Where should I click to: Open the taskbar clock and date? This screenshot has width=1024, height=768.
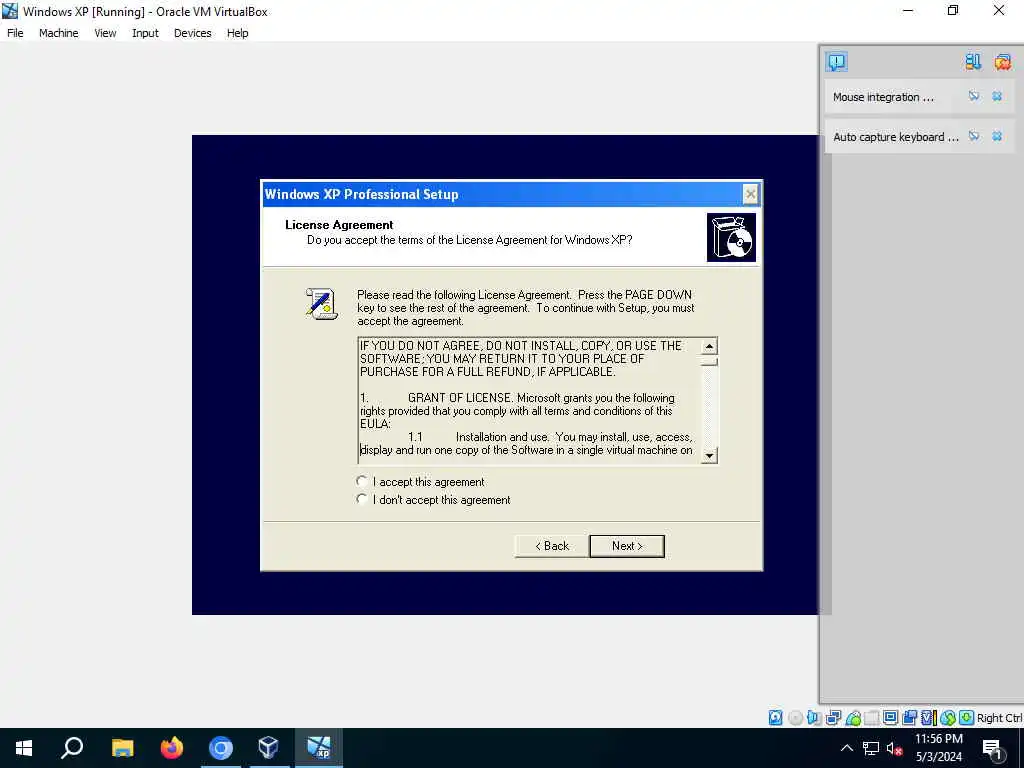click(x=938, y=748)
